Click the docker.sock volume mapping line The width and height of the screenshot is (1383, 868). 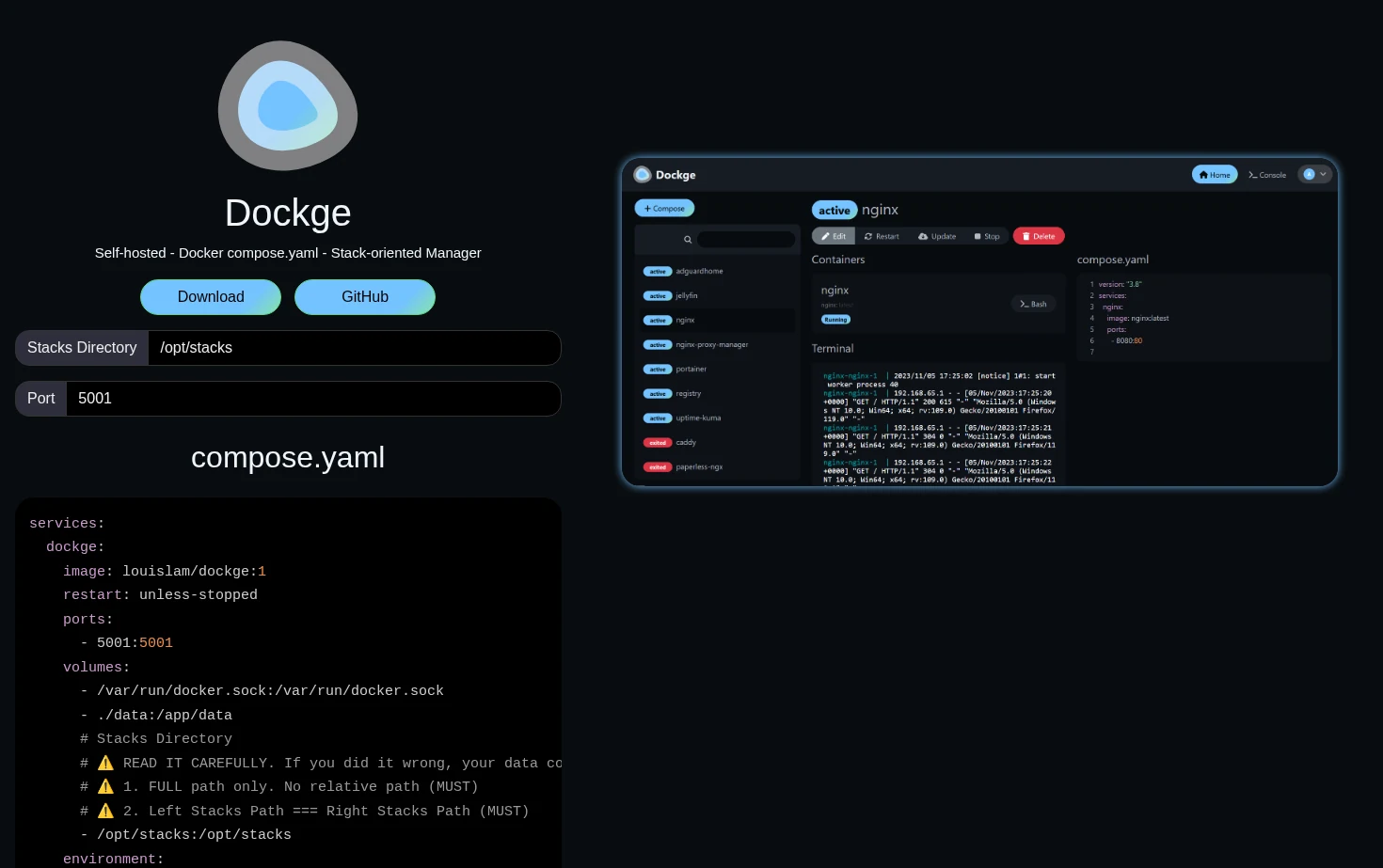coord(262,691)
